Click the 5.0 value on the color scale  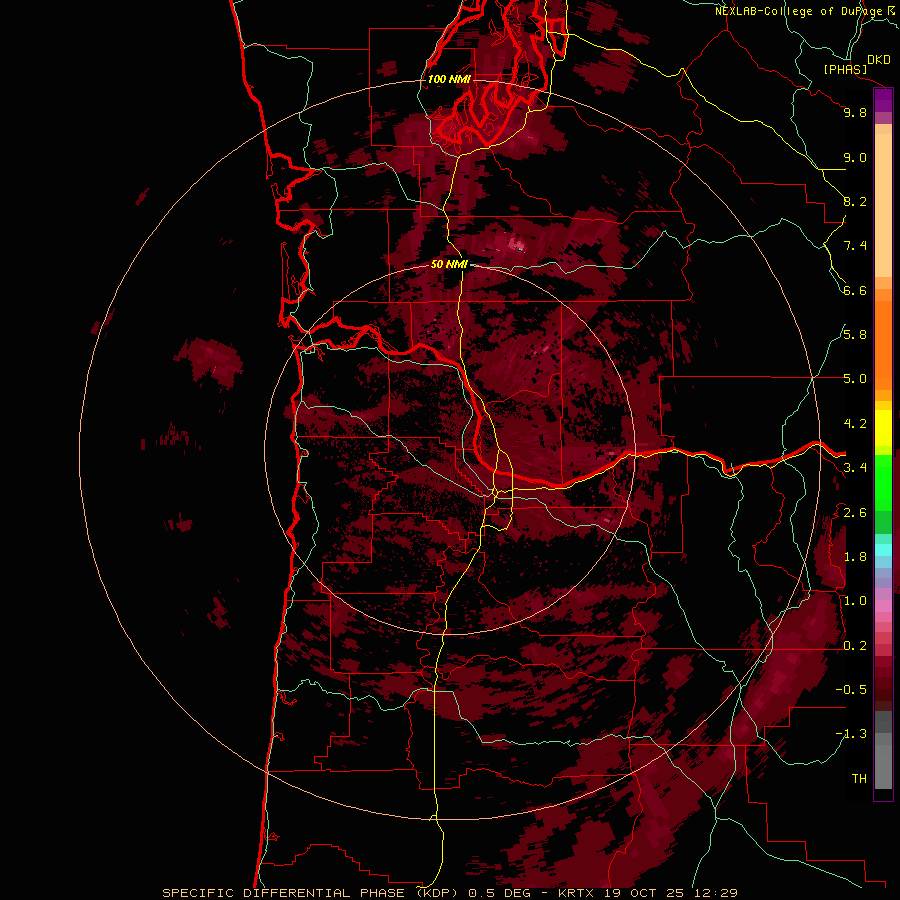click(855, 379)
